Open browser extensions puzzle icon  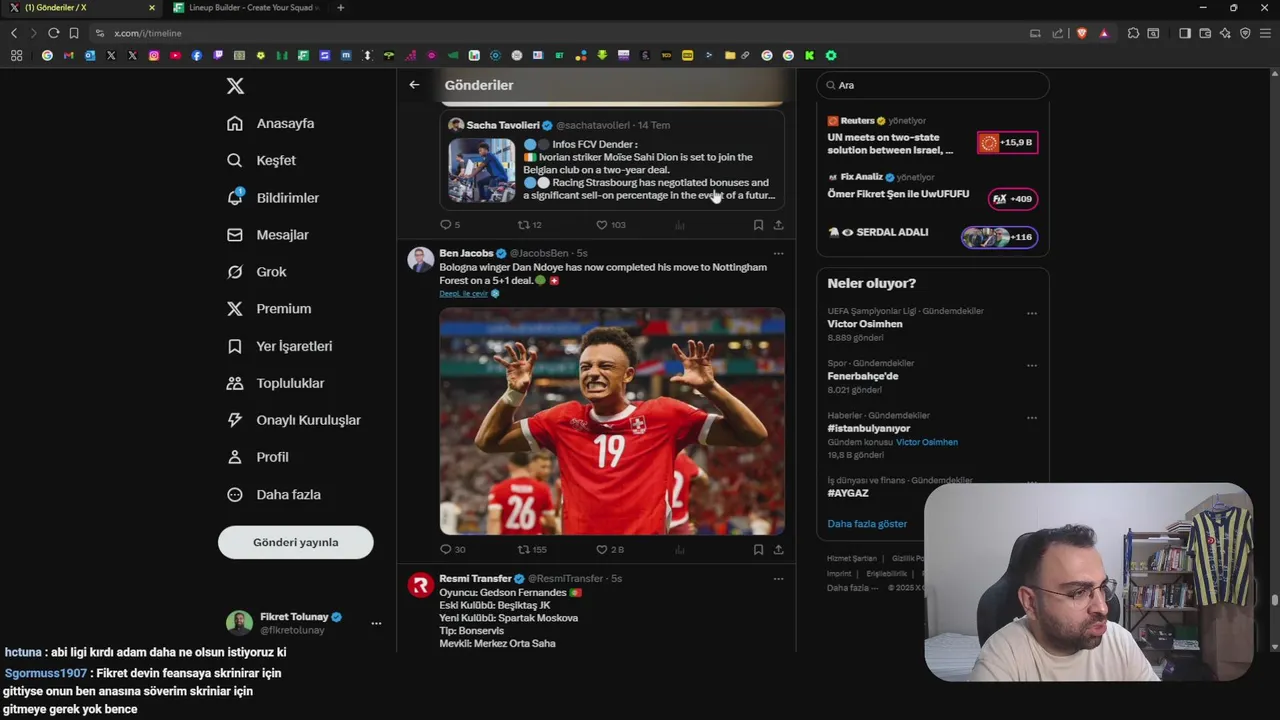click(1133, 33)
